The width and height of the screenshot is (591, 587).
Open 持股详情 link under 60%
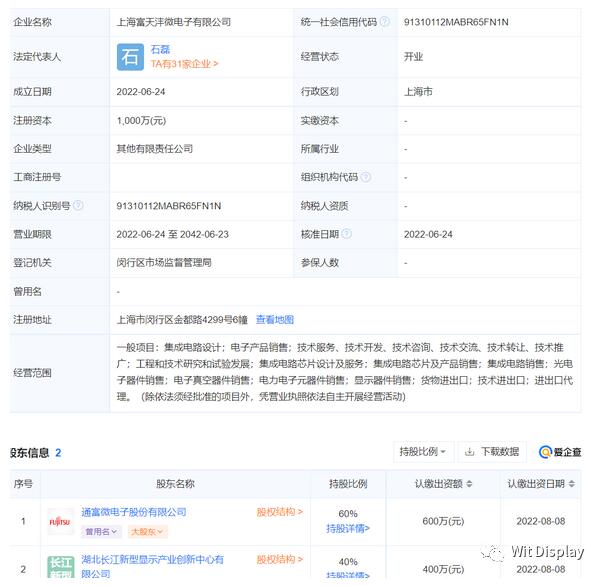coord(348,529)
